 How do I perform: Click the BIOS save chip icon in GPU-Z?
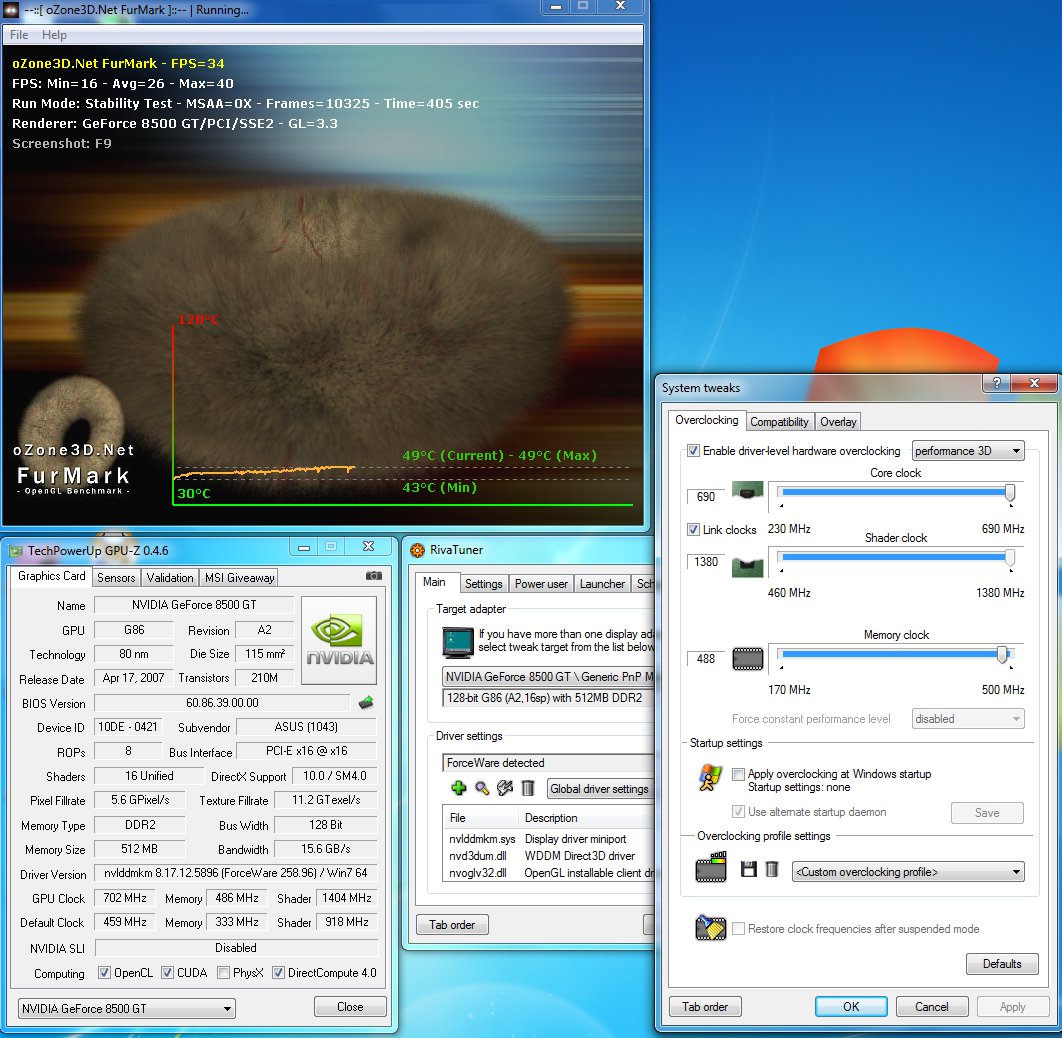coord(366,703)
